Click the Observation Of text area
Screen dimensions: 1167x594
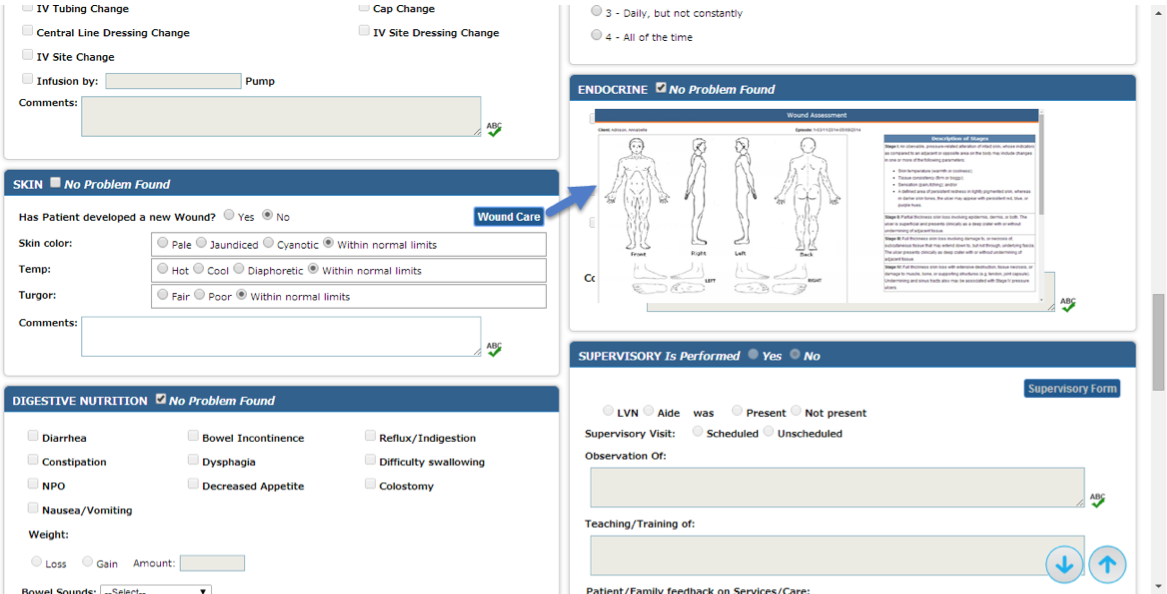point(837,488)
